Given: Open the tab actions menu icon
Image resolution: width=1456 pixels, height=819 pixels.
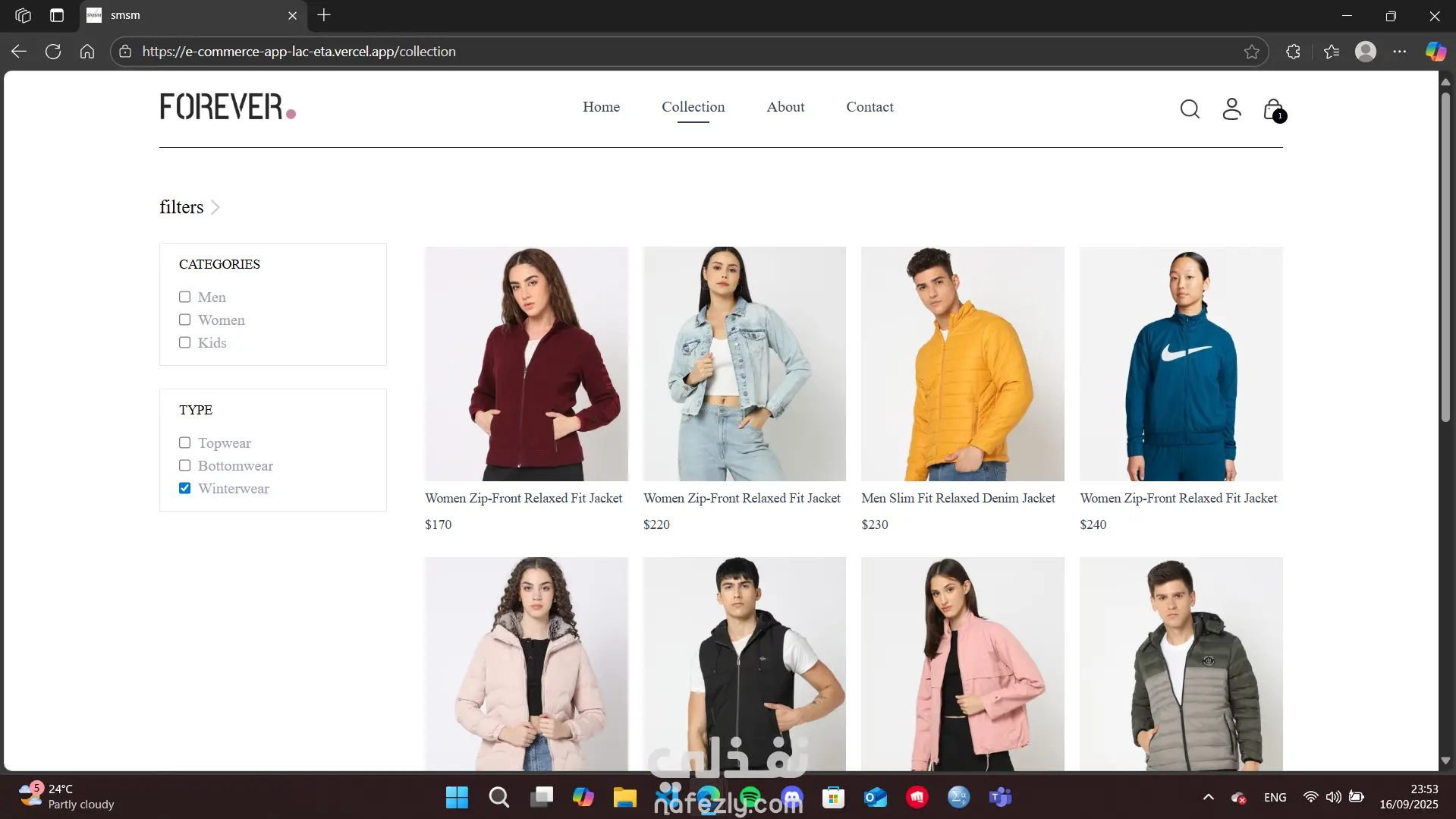Looking at the screenshot, I should (57, 15).
